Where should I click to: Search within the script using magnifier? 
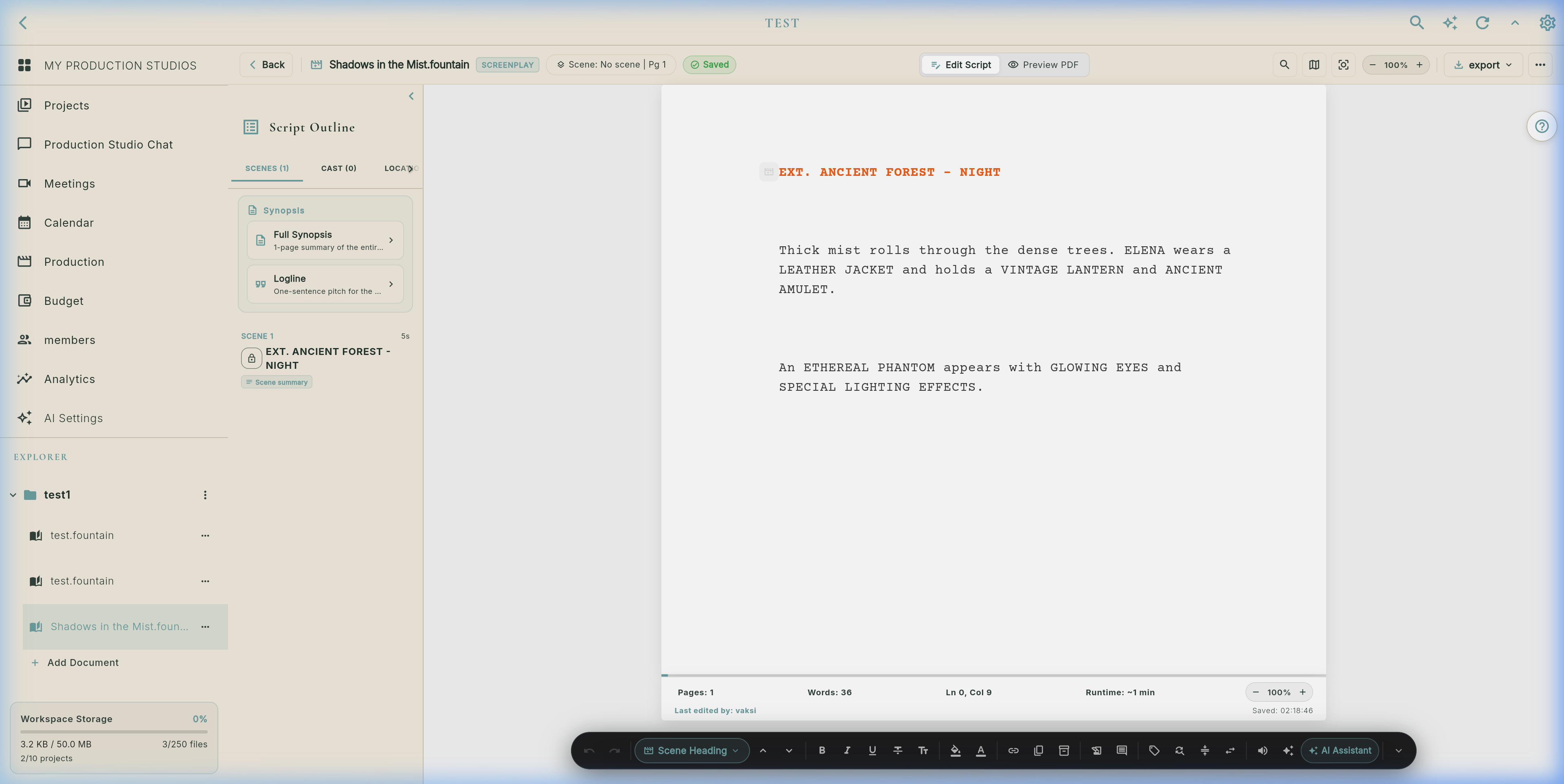[x=1284, y=65]
